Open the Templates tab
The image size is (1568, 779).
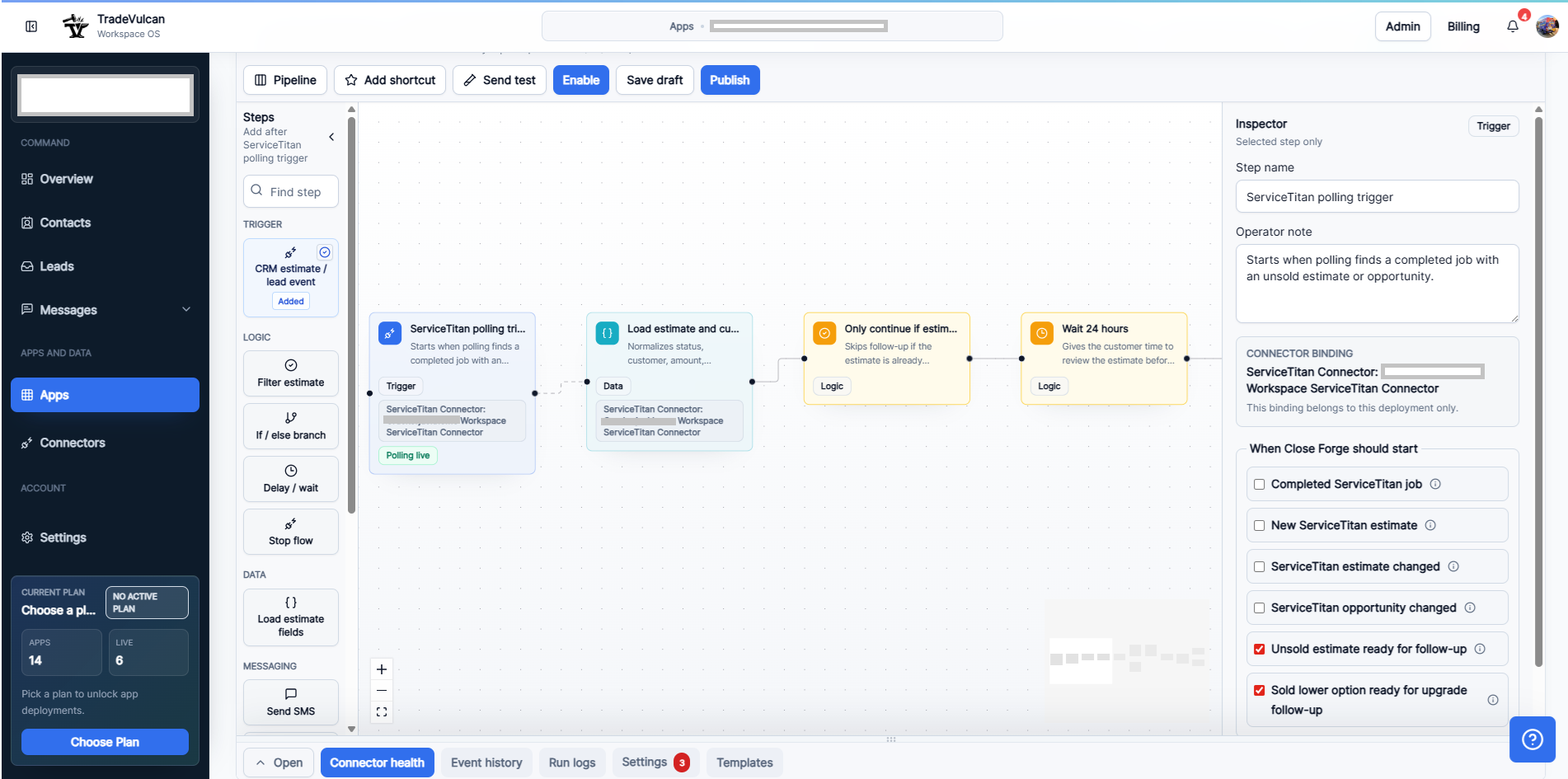pos(744,763)
